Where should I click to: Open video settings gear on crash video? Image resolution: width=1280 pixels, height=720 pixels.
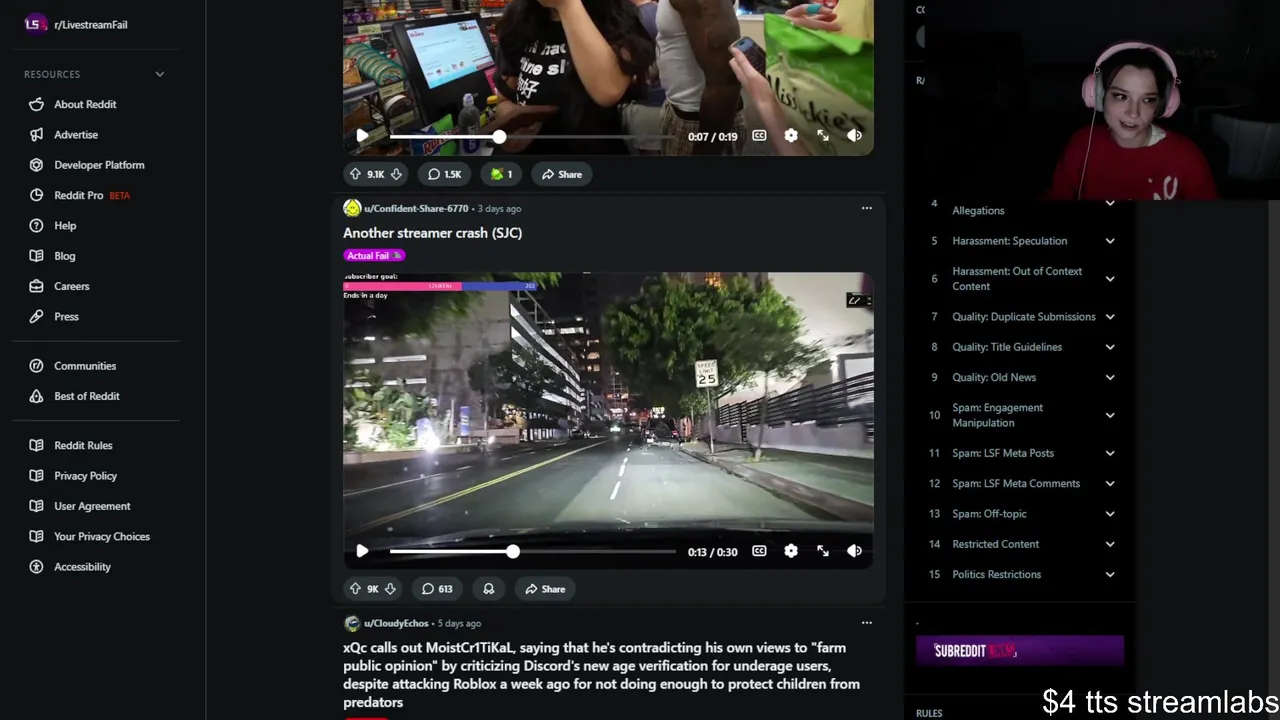pos(791,551)
